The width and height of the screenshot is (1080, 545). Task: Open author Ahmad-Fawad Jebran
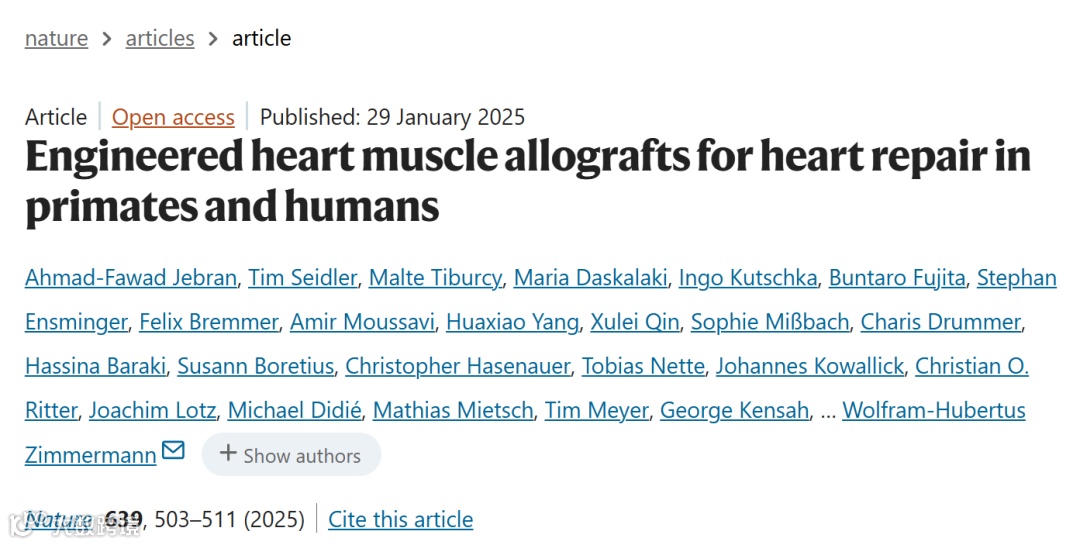(x=131, y=278)
